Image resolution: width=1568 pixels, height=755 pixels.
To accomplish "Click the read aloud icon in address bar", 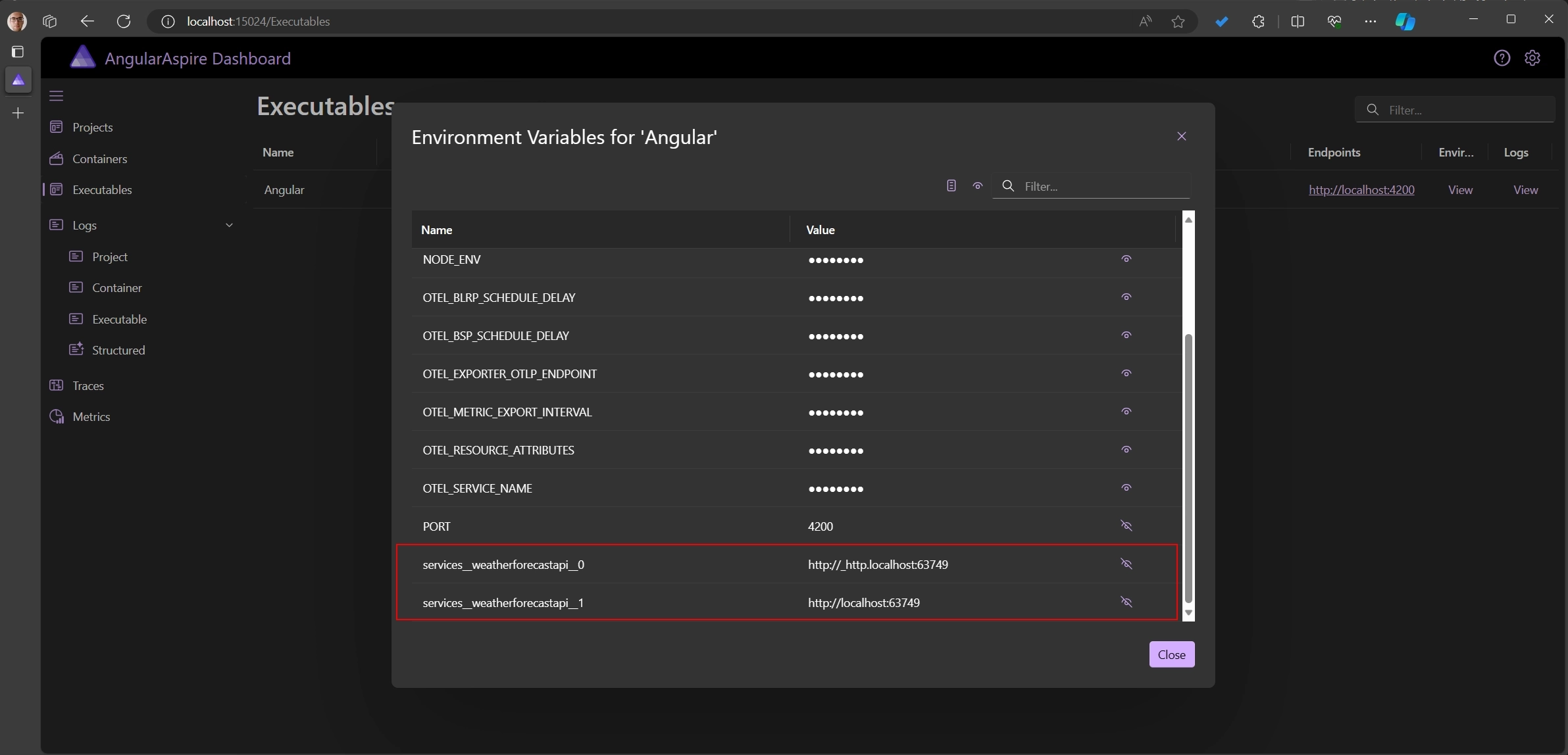I will 1146,22.
